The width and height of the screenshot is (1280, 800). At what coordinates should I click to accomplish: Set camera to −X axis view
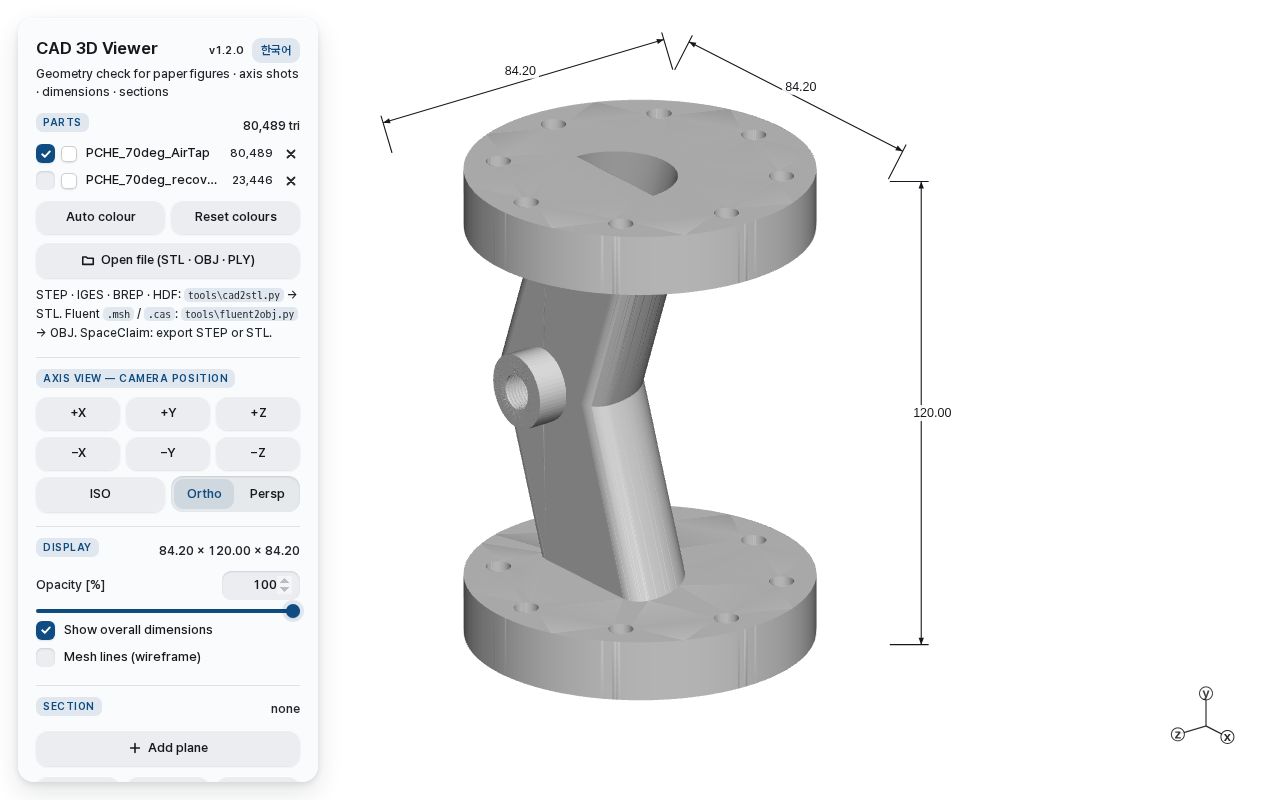(x=78, y=453)
